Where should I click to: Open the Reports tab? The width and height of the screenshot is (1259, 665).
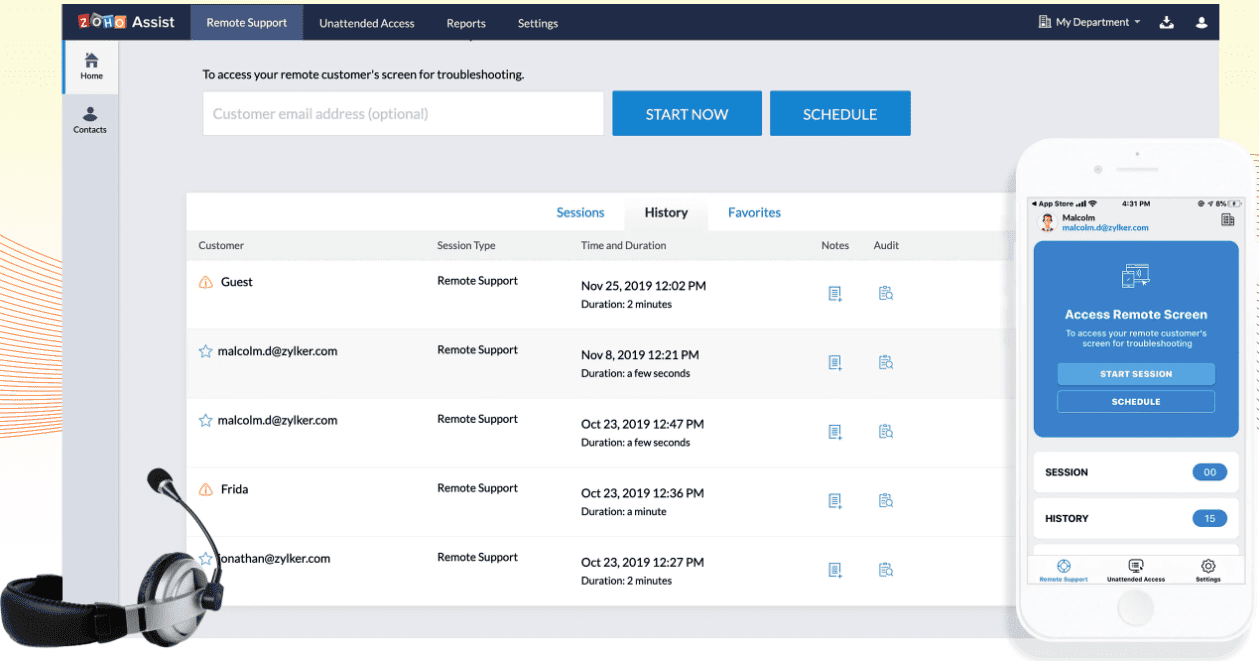tap(466, 23)
